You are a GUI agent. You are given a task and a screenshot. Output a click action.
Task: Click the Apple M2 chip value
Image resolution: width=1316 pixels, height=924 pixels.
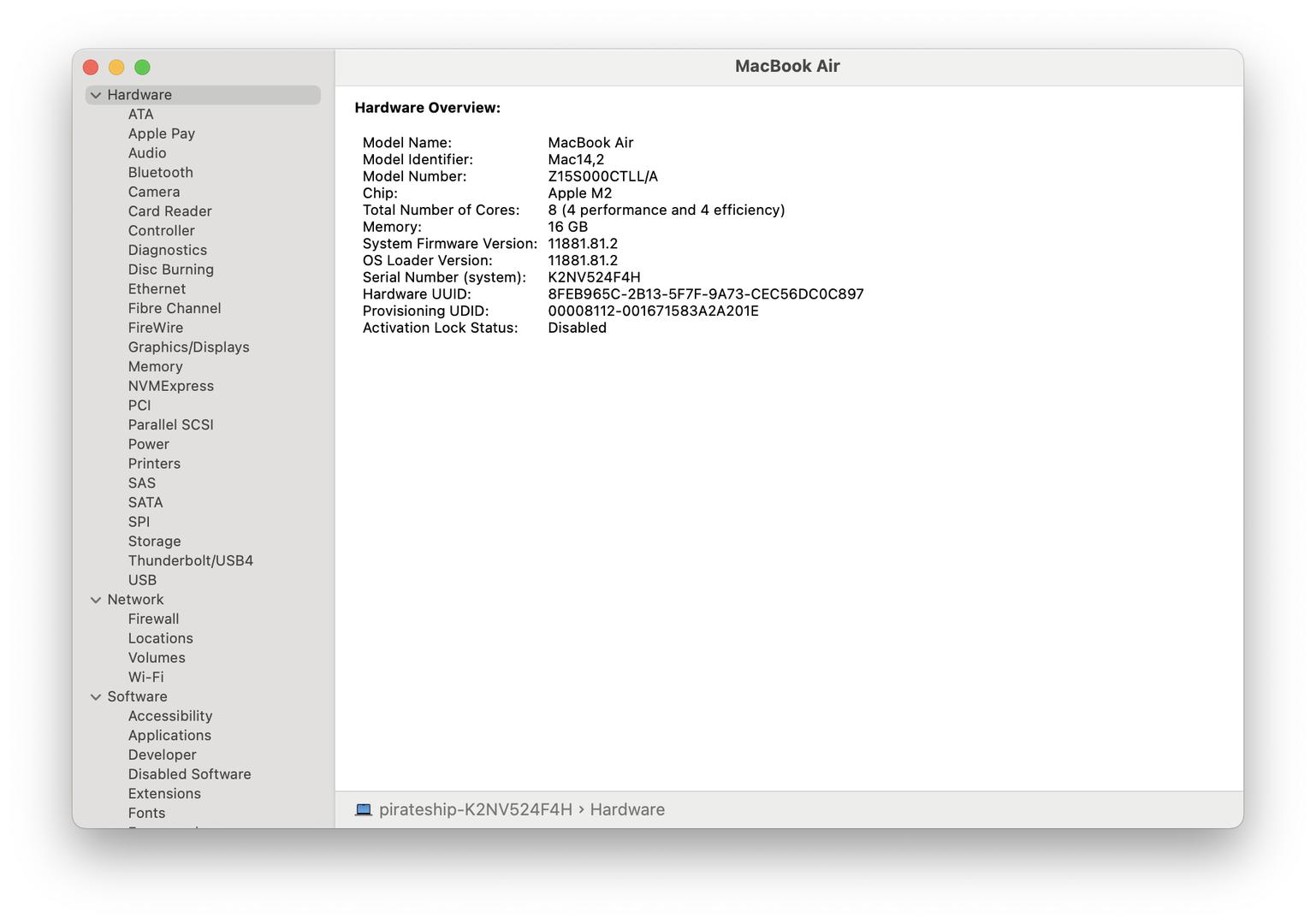[580, 193]
